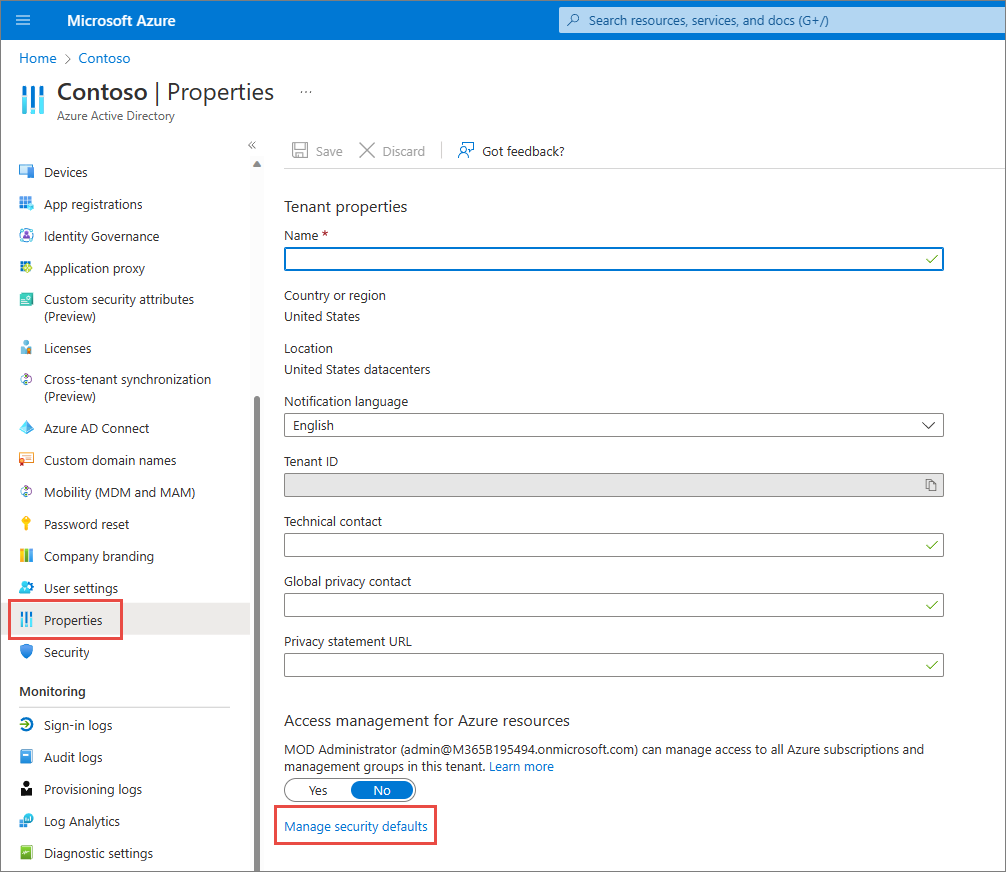Select Yes for access management toggle
This screenshot has width=1006, height=872.
318,791
